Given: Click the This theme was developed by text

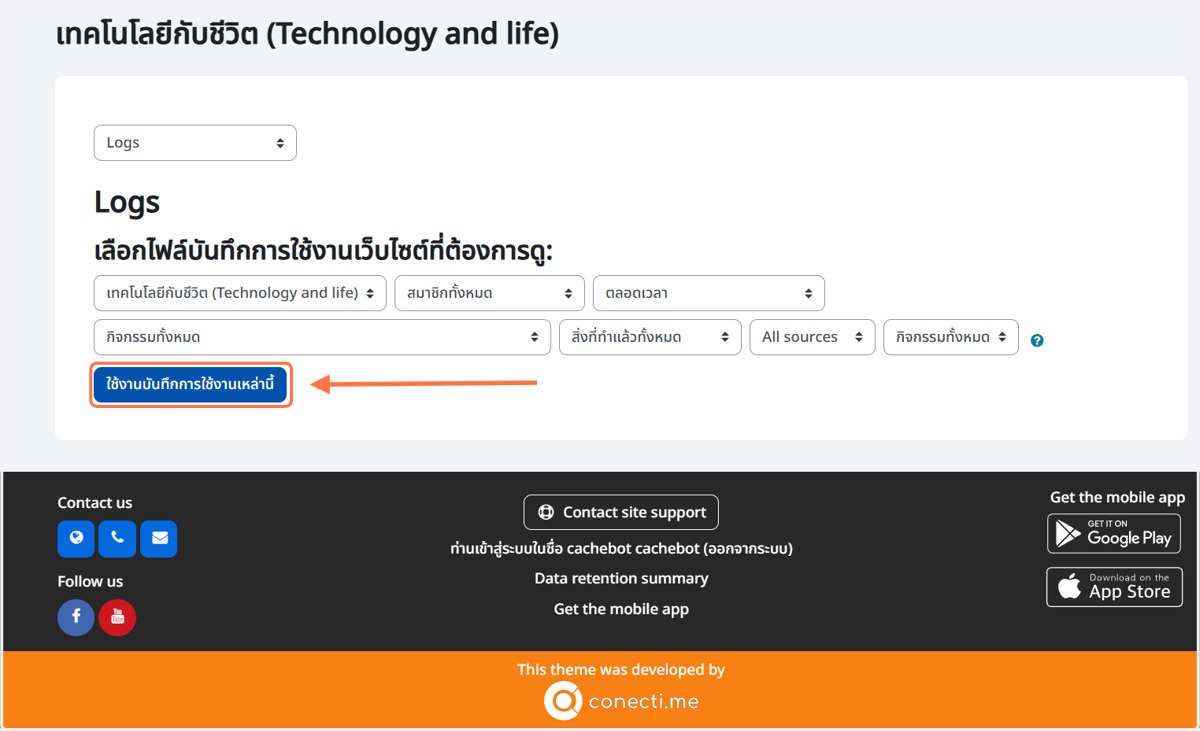Looking at the screenshot, I should [x=621, y=670].
